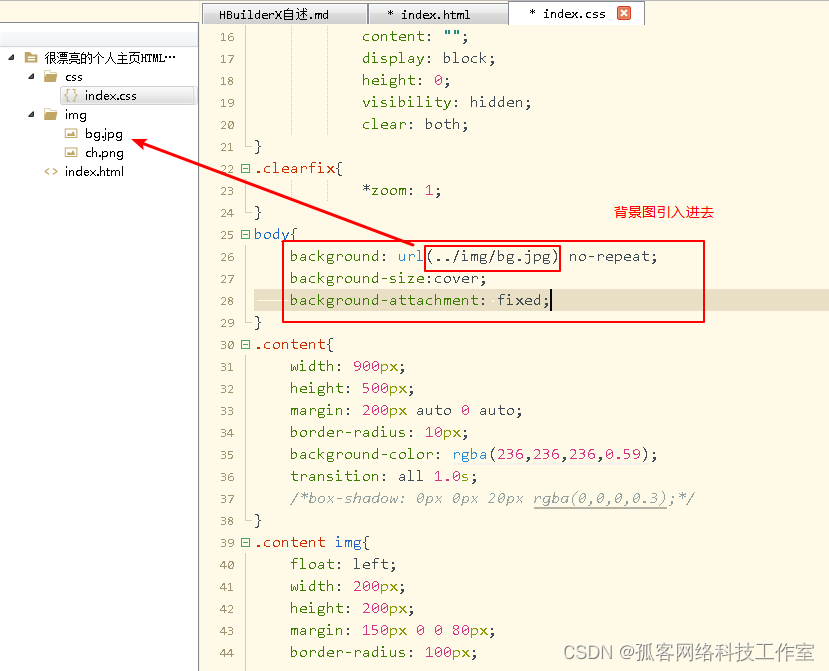Click the rgba(236,236,236,0.59) color value
This screenshot has height=671, width=829.
(x=550, y=454)
